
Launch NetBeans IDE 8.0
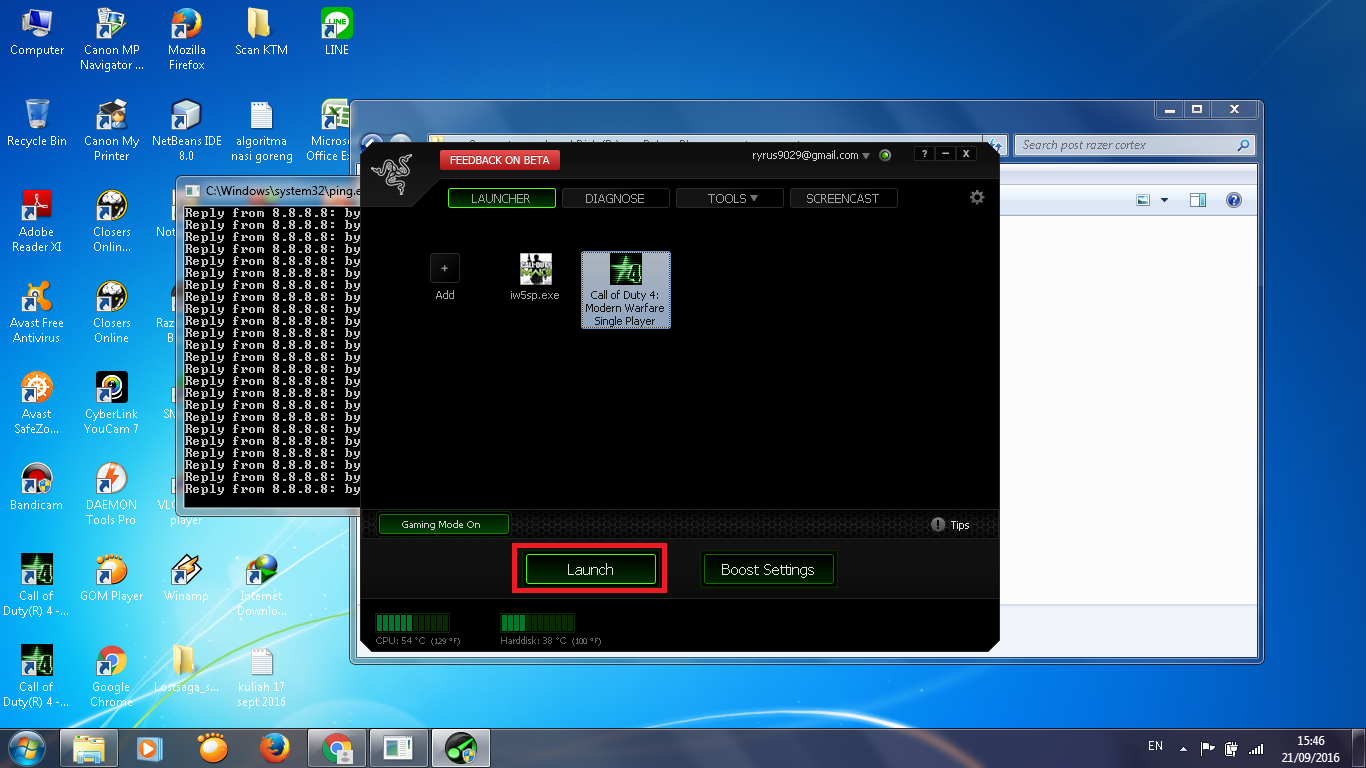186,131
